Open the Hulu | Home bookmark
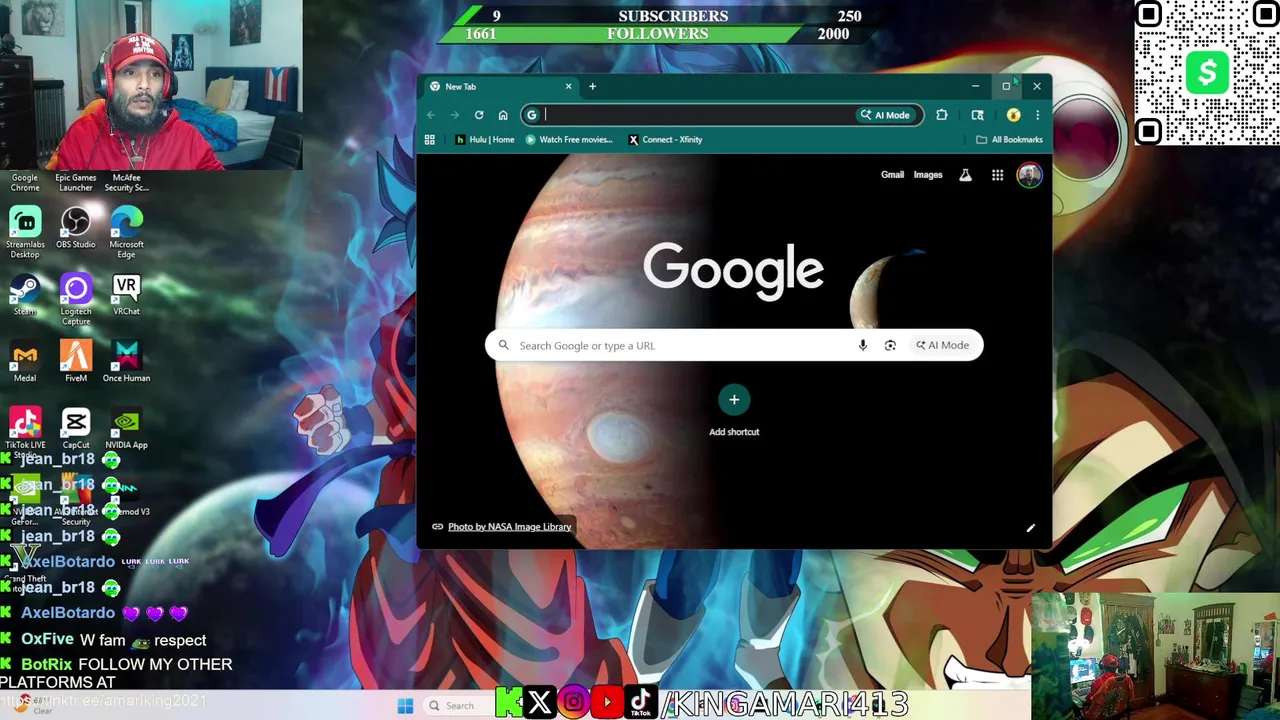 pos(485,140)
